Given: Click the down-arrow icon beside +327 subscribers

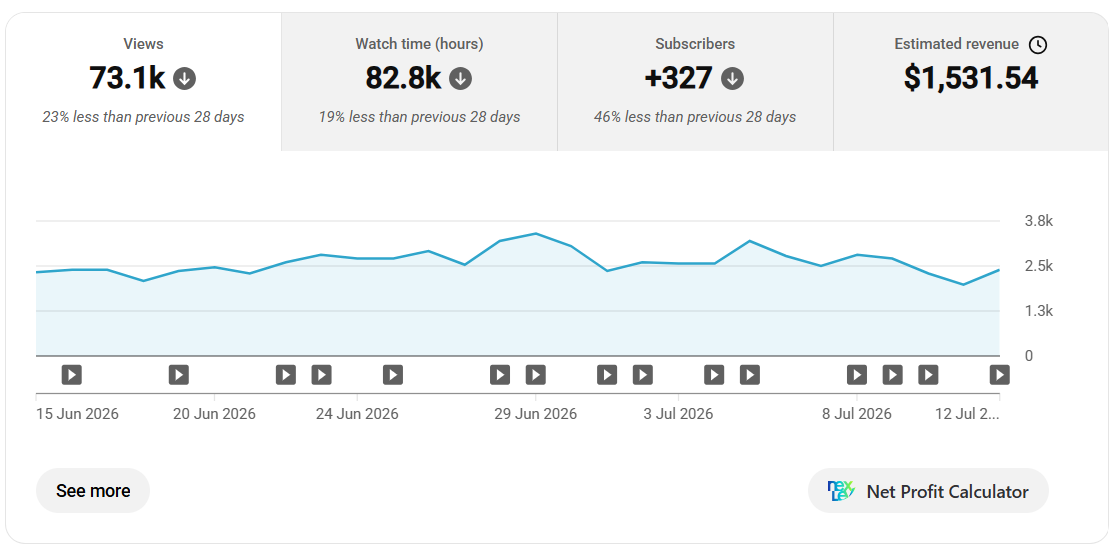Looking at the screenshot, I should coord(733,79).
